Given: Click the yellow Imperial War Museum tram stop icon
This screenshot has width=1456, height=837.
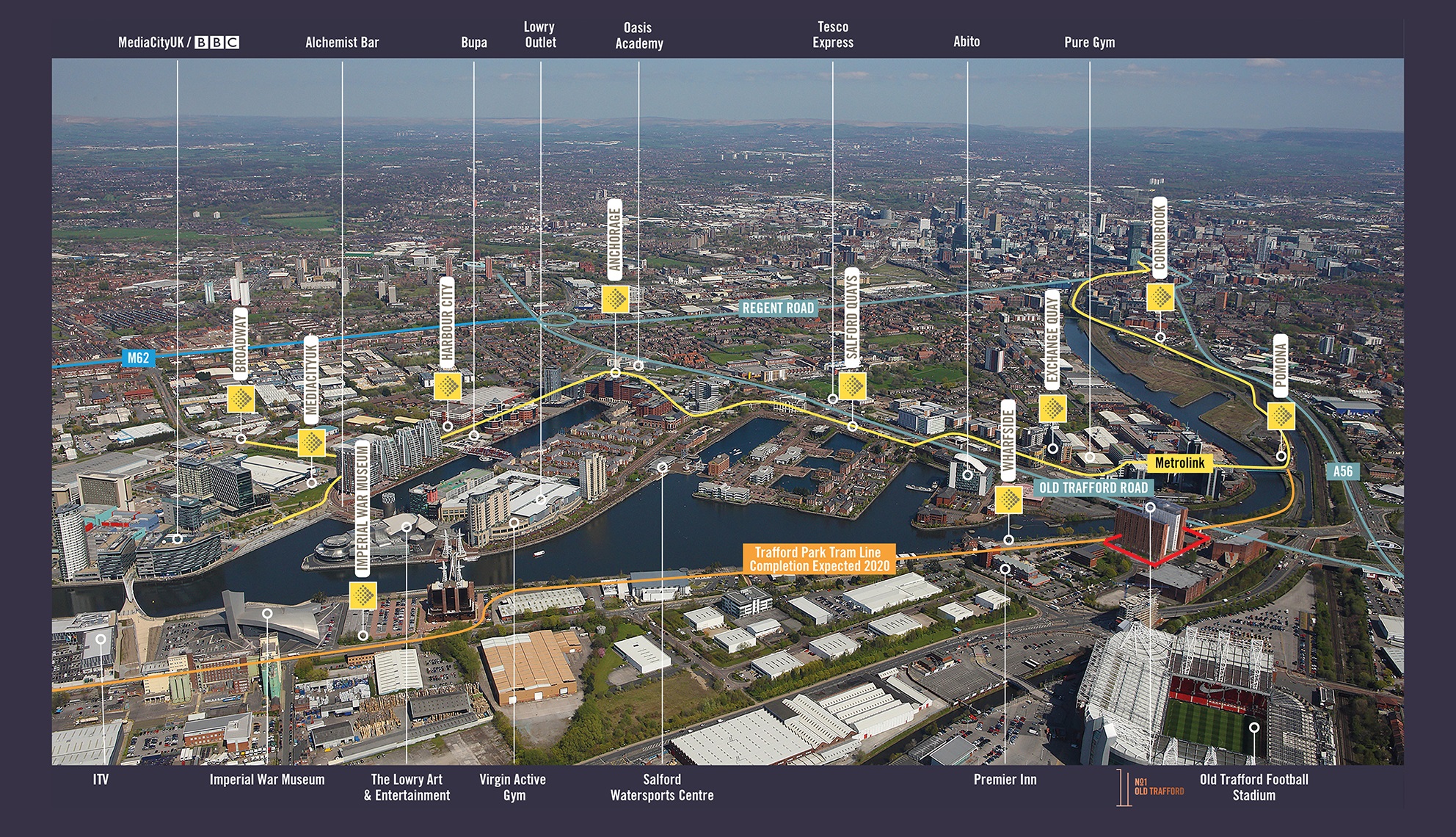Looking at the screenshot, I should tap(363, 595).
